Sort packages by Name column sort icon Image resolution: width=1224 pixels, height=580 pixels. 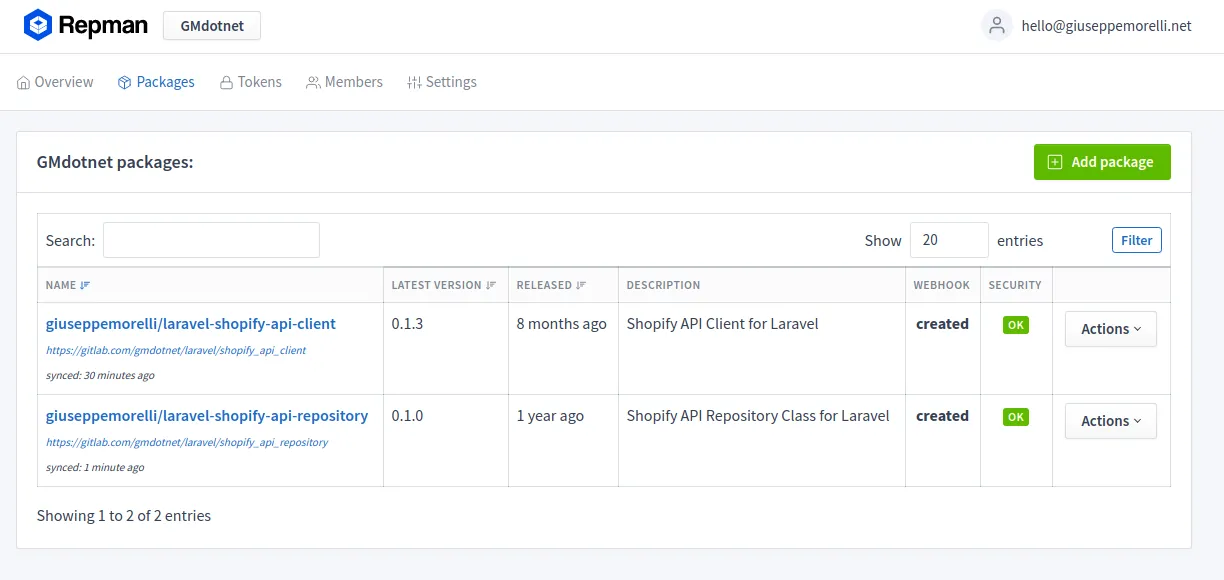[85, 285]
